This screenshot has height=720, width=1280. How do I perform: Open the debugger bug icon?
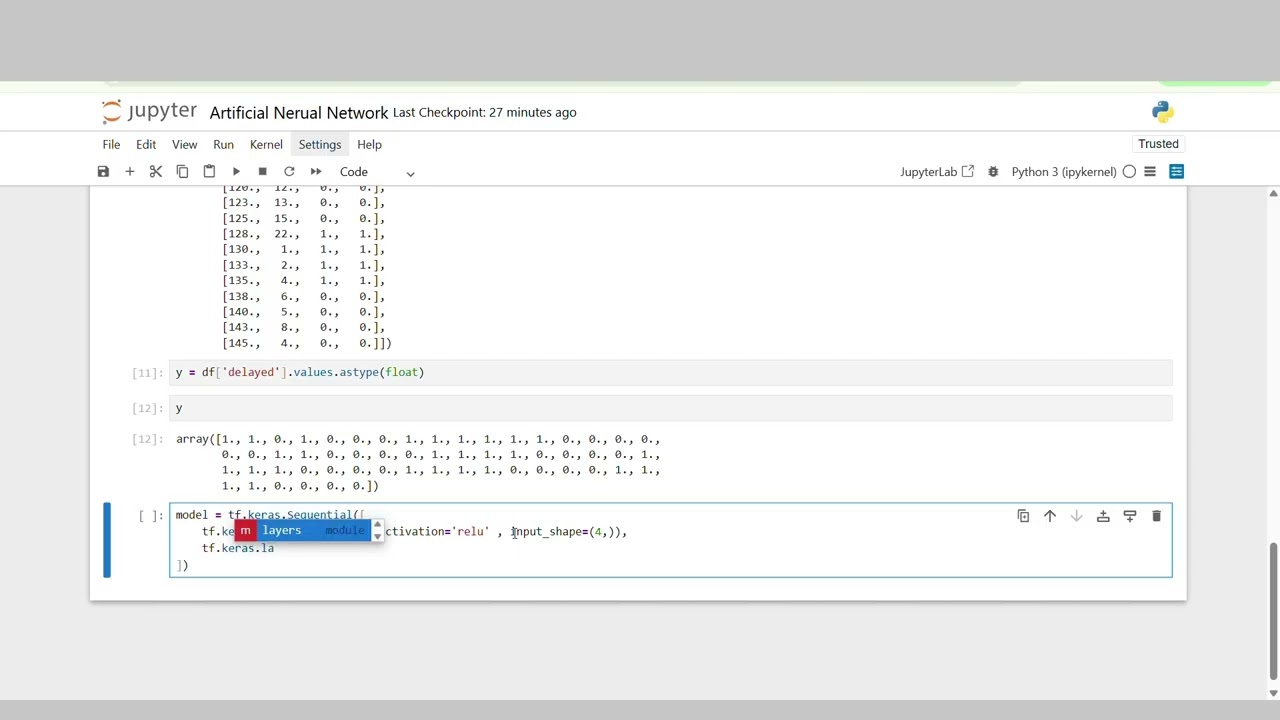(993, 172)
